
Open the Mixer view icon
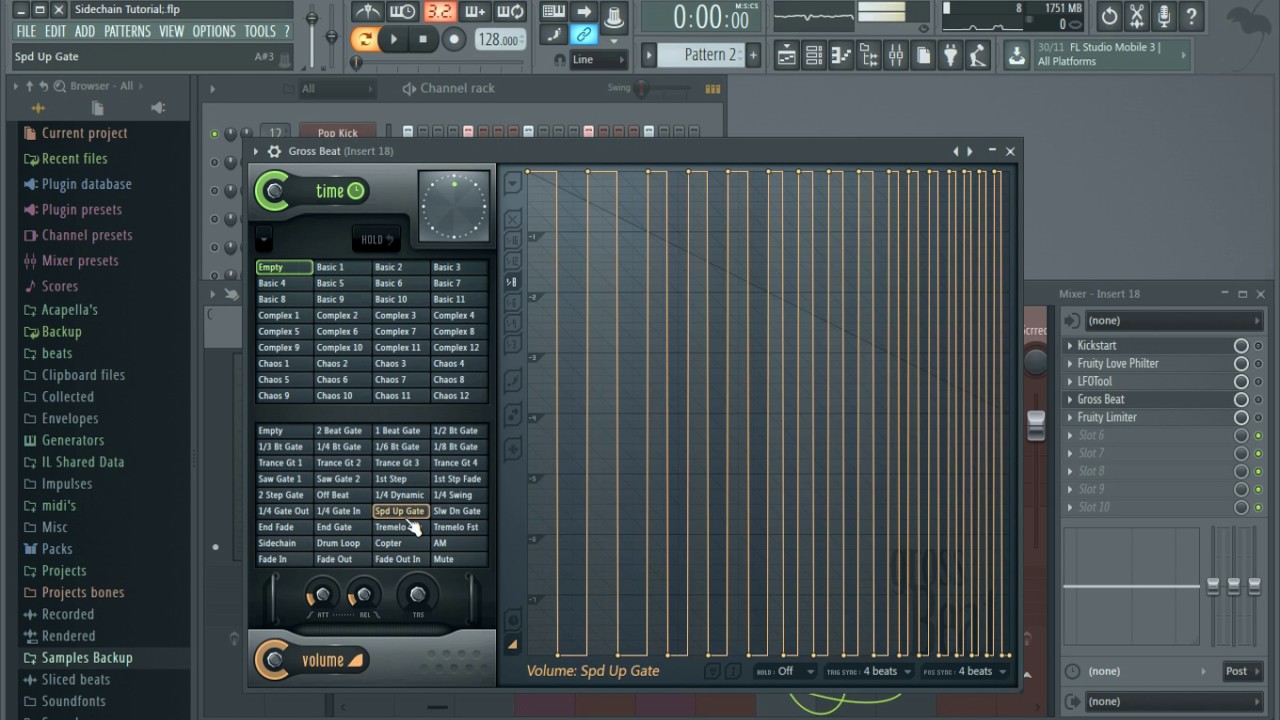[896, 55]
